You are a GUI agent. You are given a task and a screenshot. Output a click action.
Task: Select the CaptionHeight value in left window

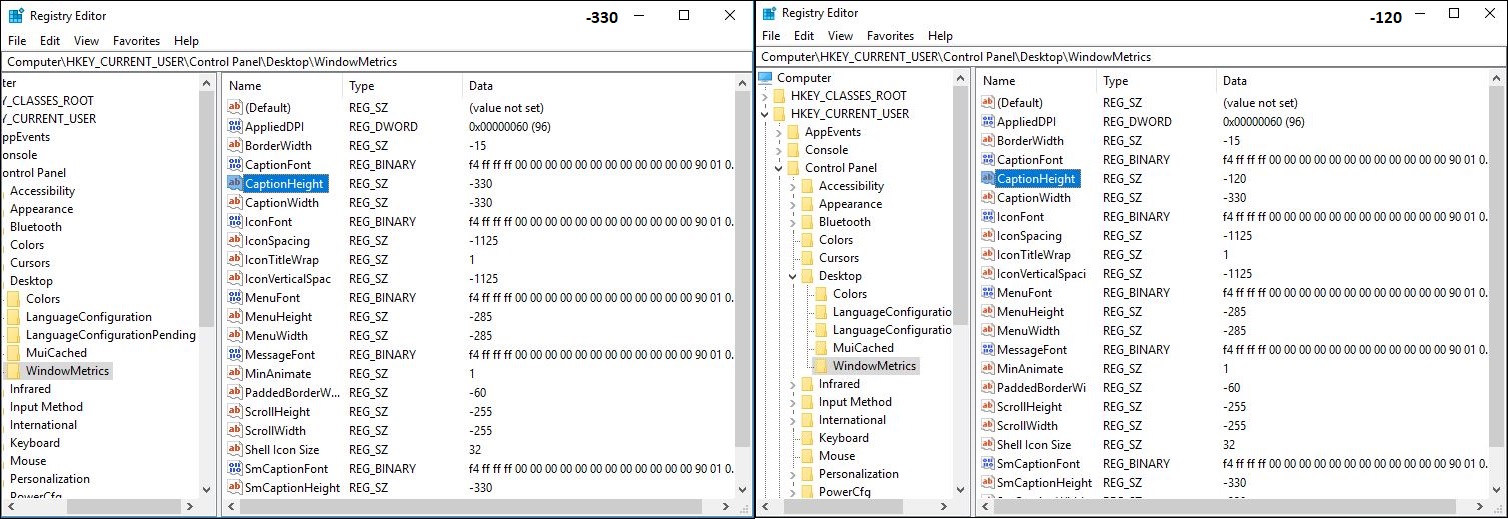(x=284, y=183)
